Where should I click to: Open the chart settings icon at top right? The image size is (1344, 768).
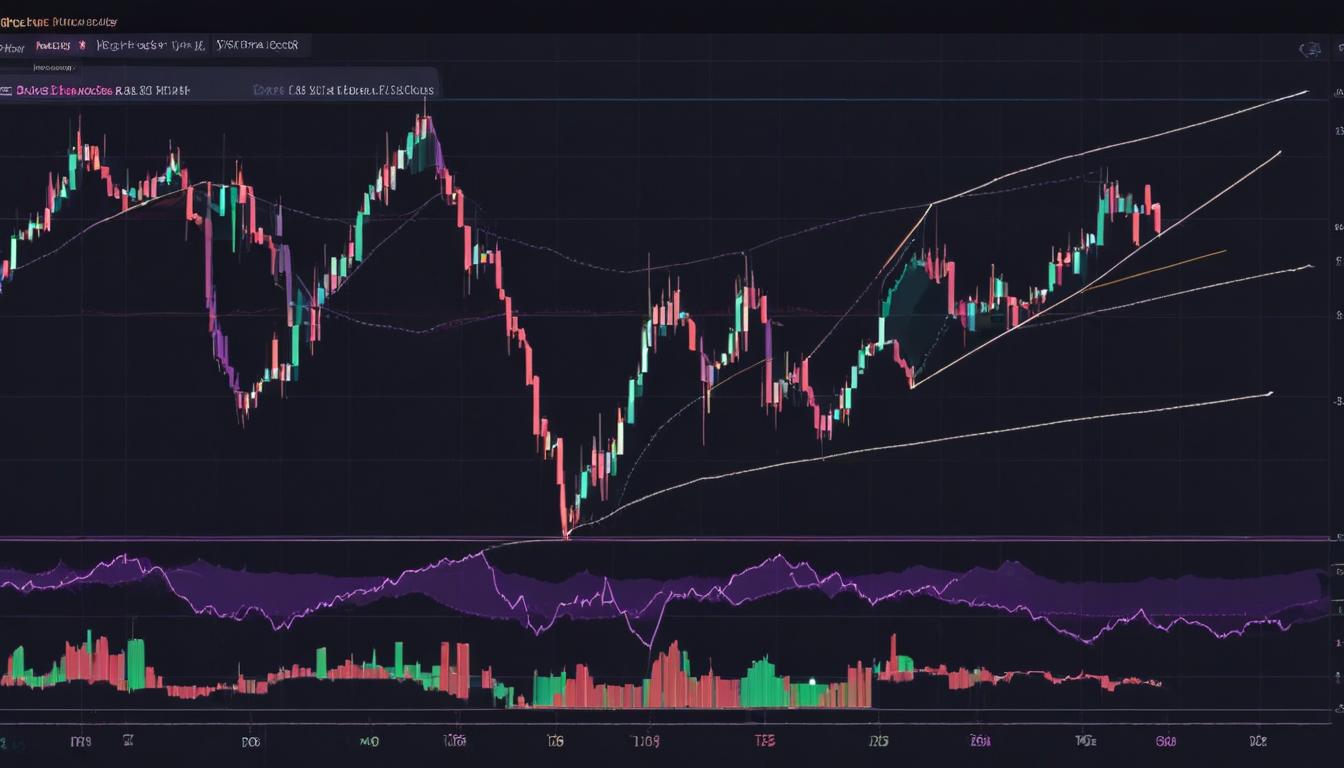1310,48
